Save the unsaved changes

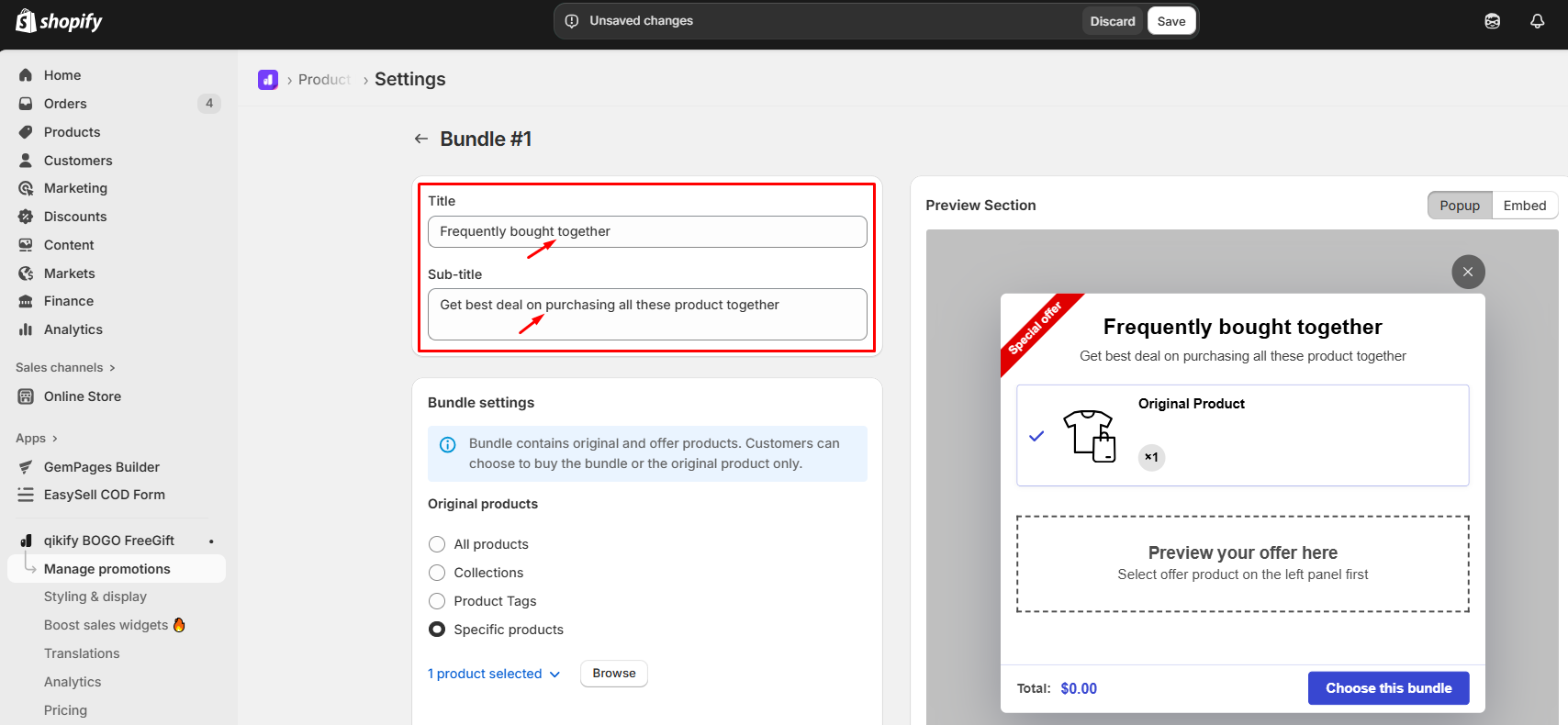[1170, 21]
